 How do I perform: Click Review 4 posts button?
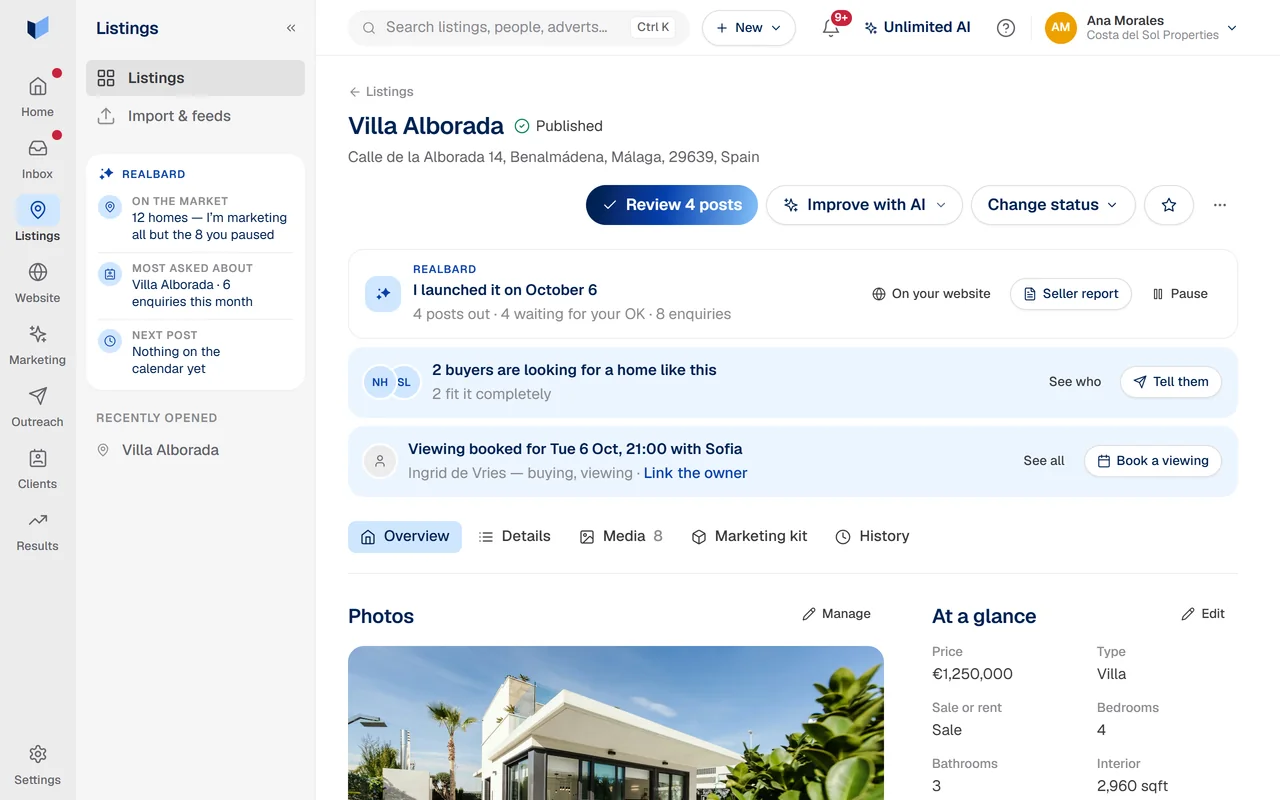(x=672, y=205)
